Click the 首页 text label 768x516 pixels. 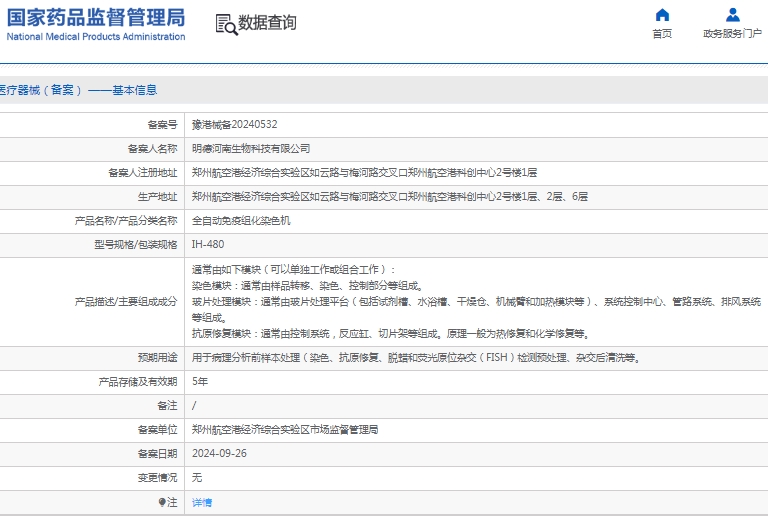click(662, 34)
